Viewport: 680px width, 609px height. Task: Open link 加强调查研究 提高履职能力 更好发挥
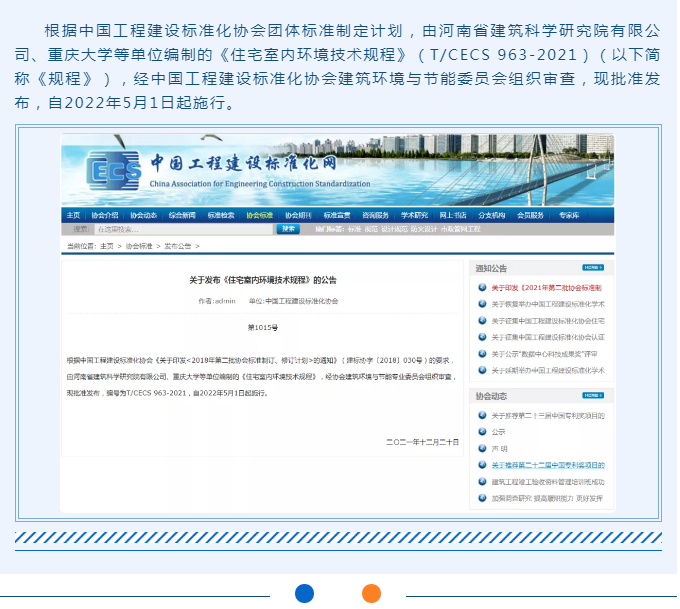(547, 498)
